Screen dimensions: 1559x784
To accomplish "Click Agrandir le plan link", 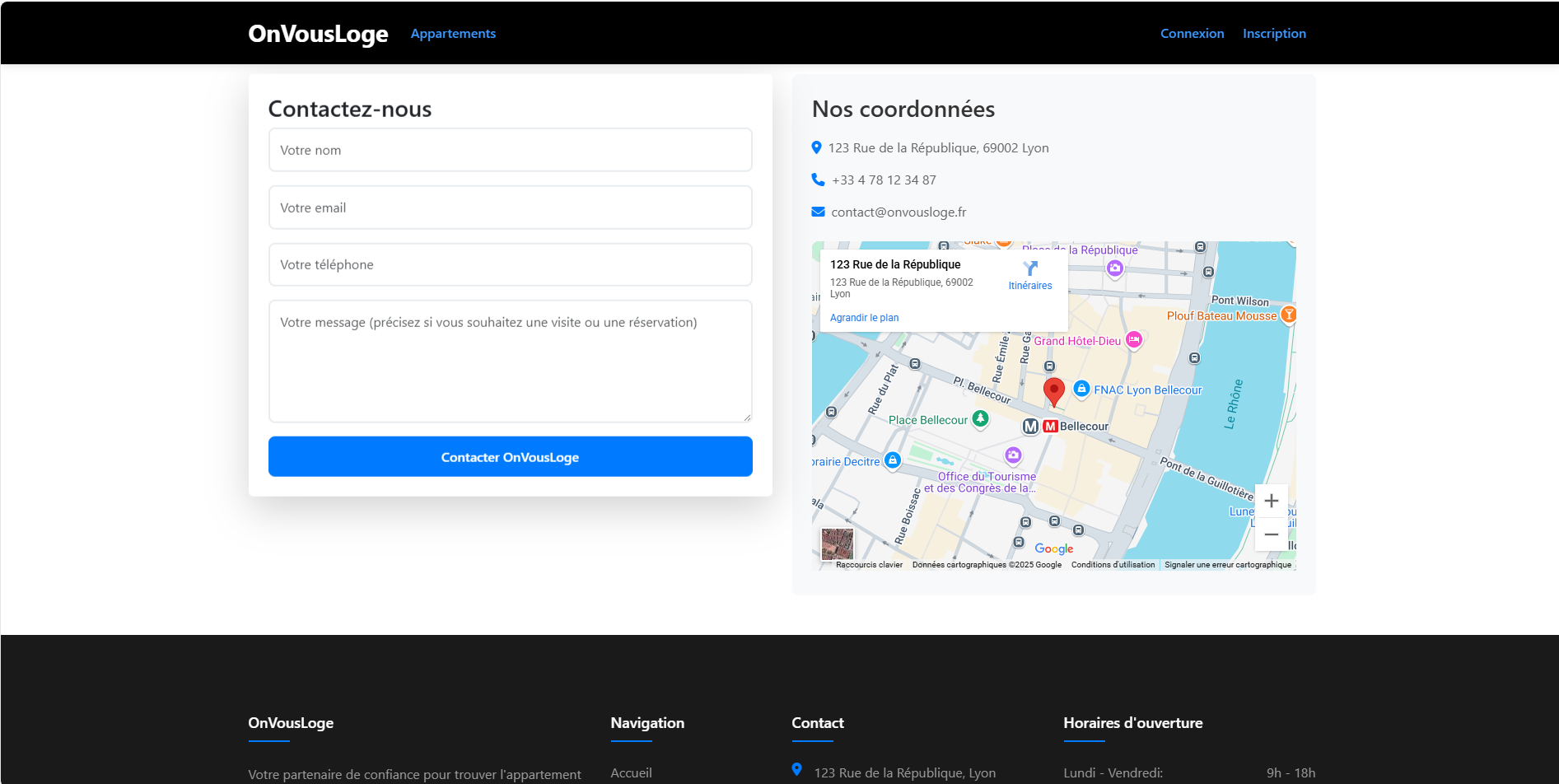I will 864,318.
